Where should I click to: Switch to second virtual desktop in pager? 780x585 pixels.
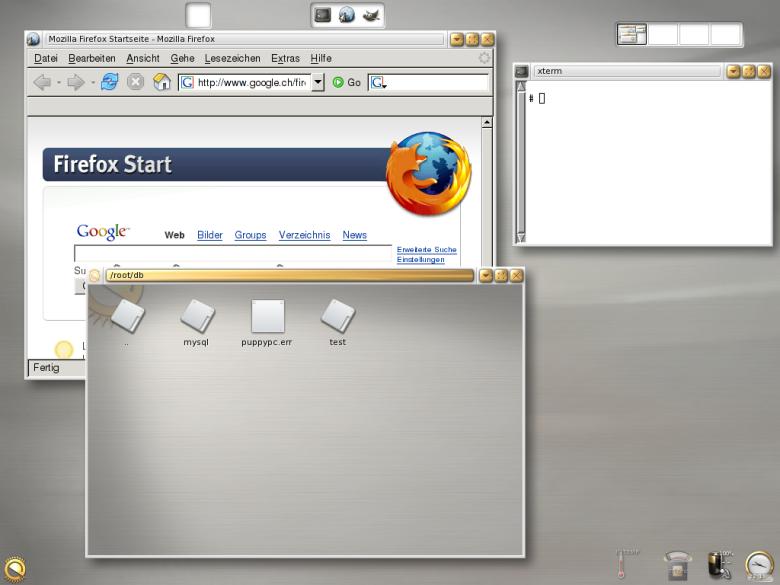point(663,34)
